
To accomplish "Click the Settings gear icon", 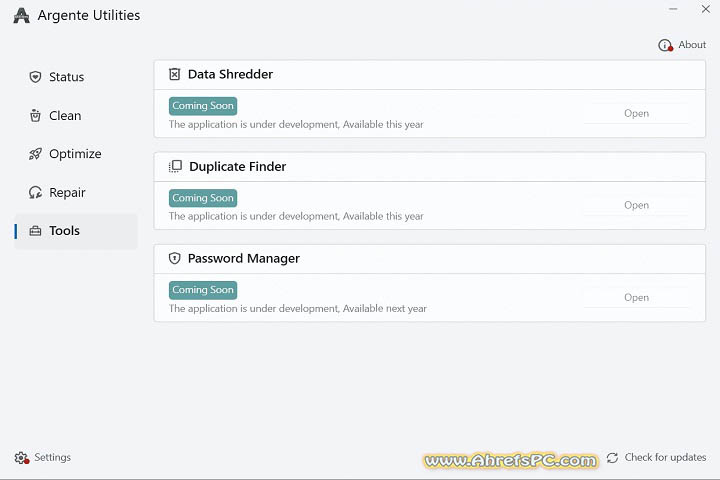I will tap(22, 457).
